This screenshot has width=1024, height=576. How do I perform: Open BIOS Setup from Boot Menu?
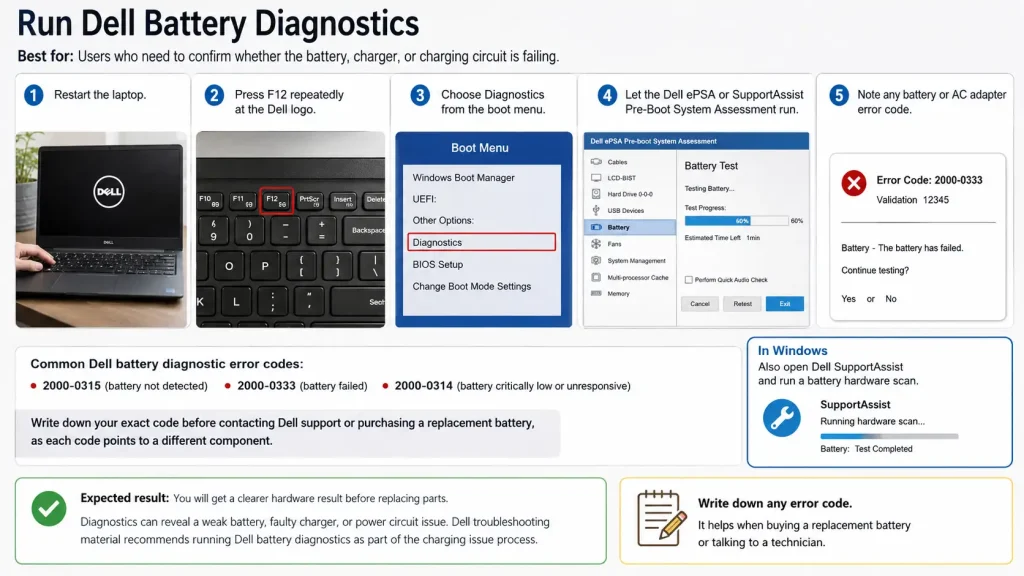438,264
